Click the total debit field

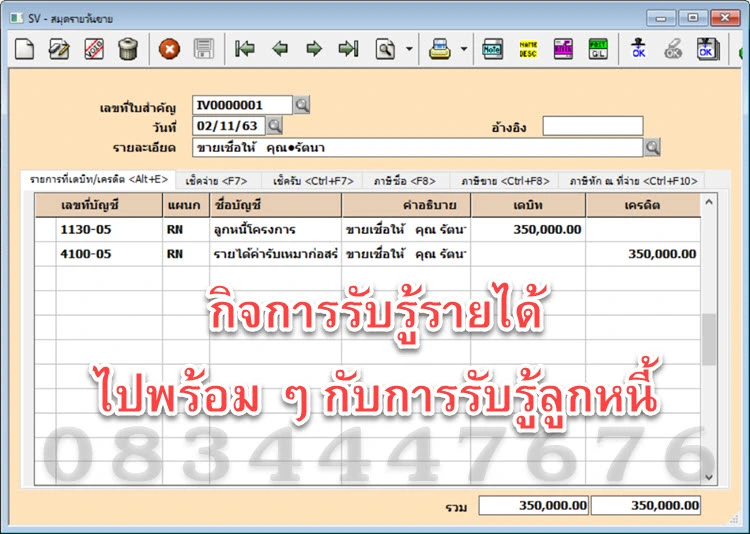click(x=534, y=505)
